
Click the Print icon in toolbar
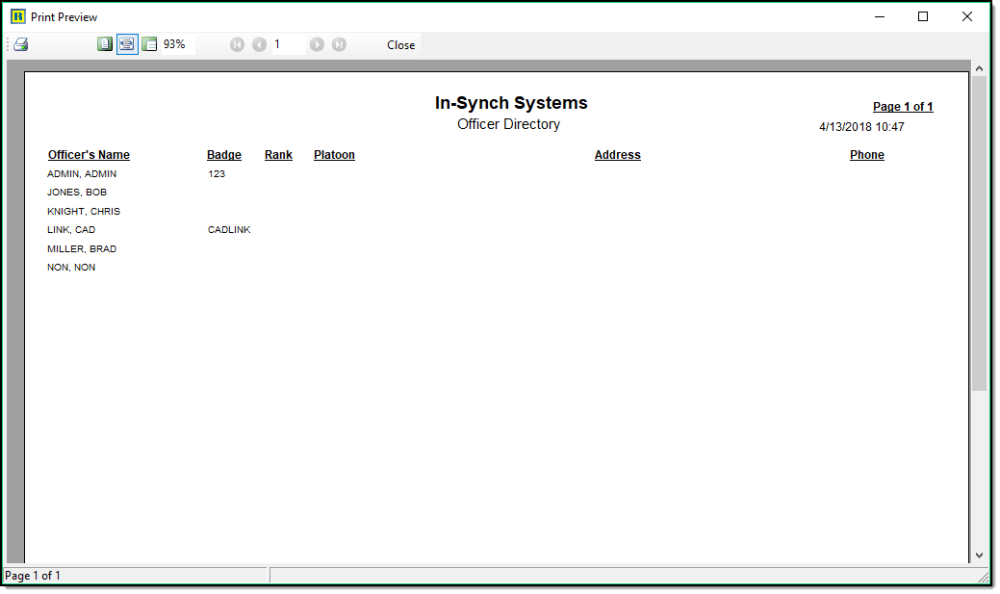pyautogui.click(x=21, y=45)
